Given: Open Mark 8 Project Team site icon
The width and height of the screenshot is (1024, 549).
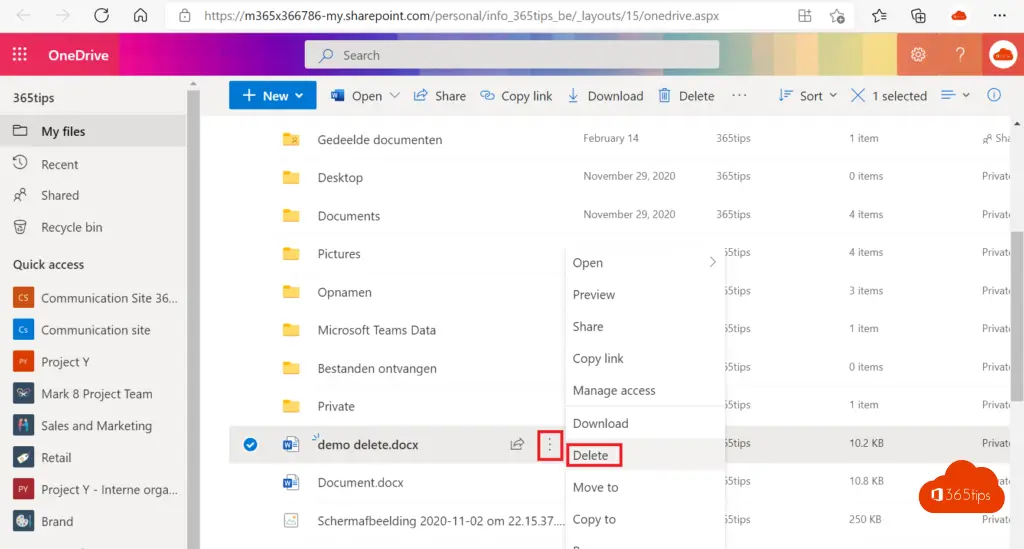Looking at the screenshot, I should [x=24, y=394].
